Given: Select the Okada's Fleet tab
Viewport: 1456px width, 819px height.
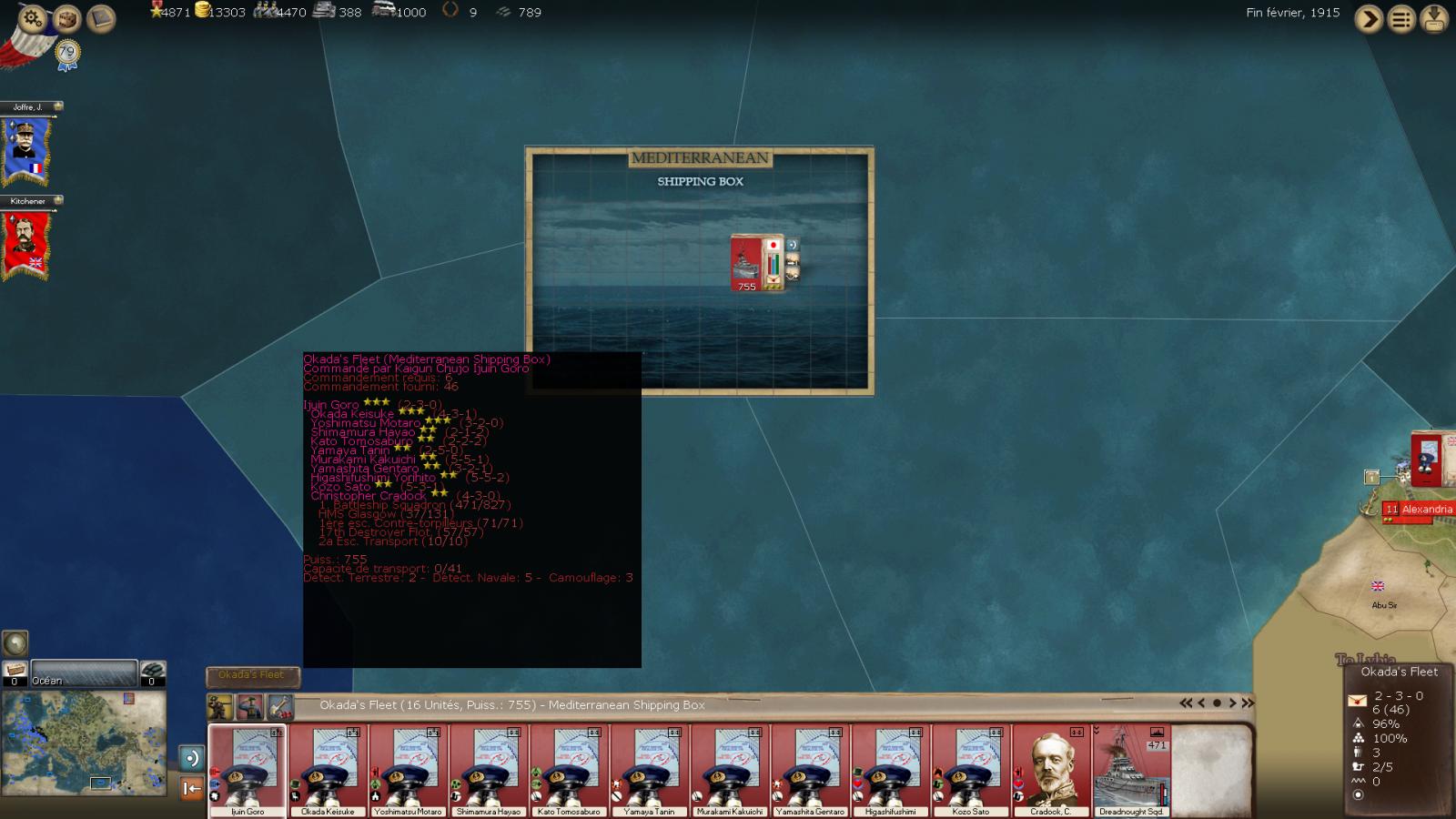Looking at the screenshot, I should 251,675.
